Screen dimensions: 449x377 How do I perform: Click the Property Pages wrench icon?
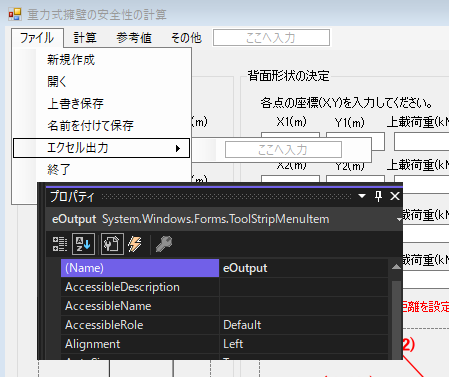[164, 244]
